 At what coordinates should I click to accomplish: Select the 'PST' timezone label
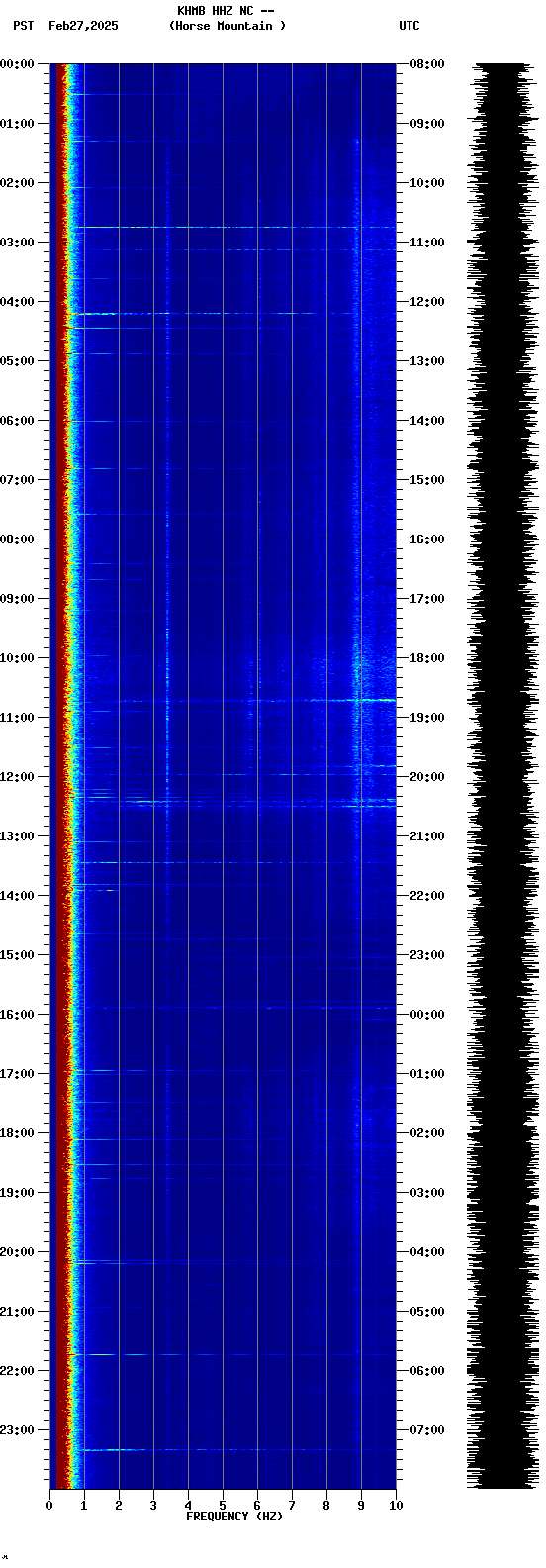(24, 26)
